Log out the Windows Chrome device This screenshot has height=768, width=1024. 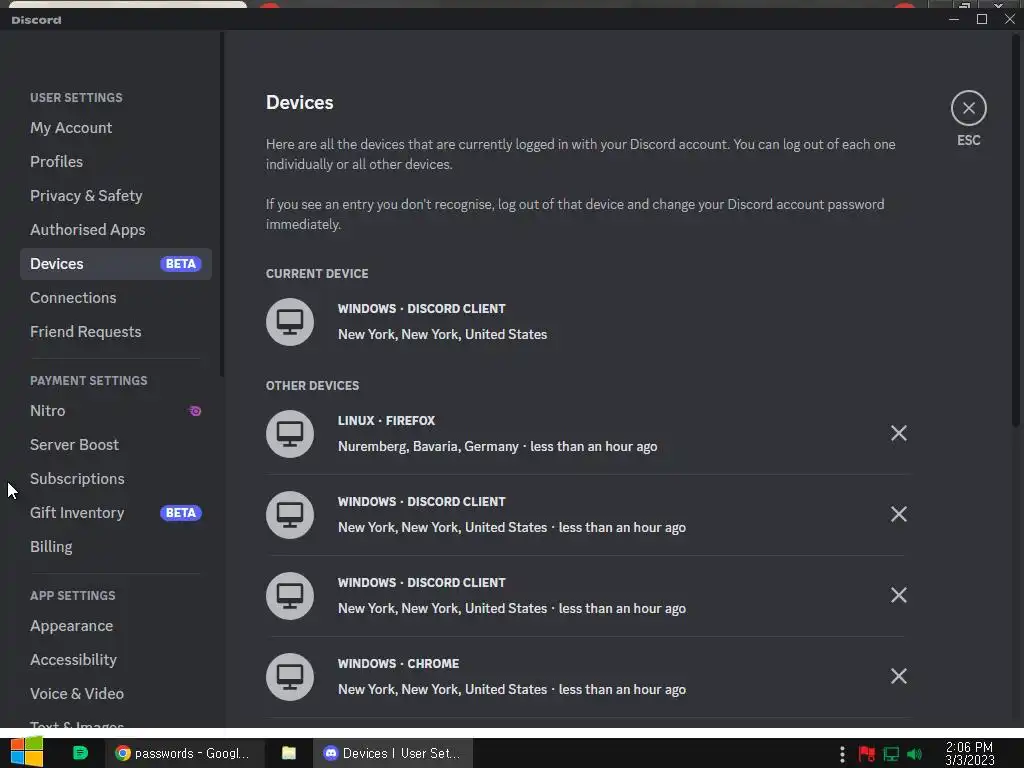click(899, 676)
